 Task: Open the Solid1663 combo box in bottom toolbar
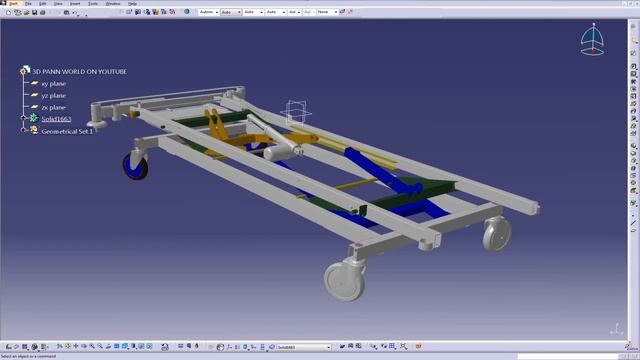tap(304, 347)
